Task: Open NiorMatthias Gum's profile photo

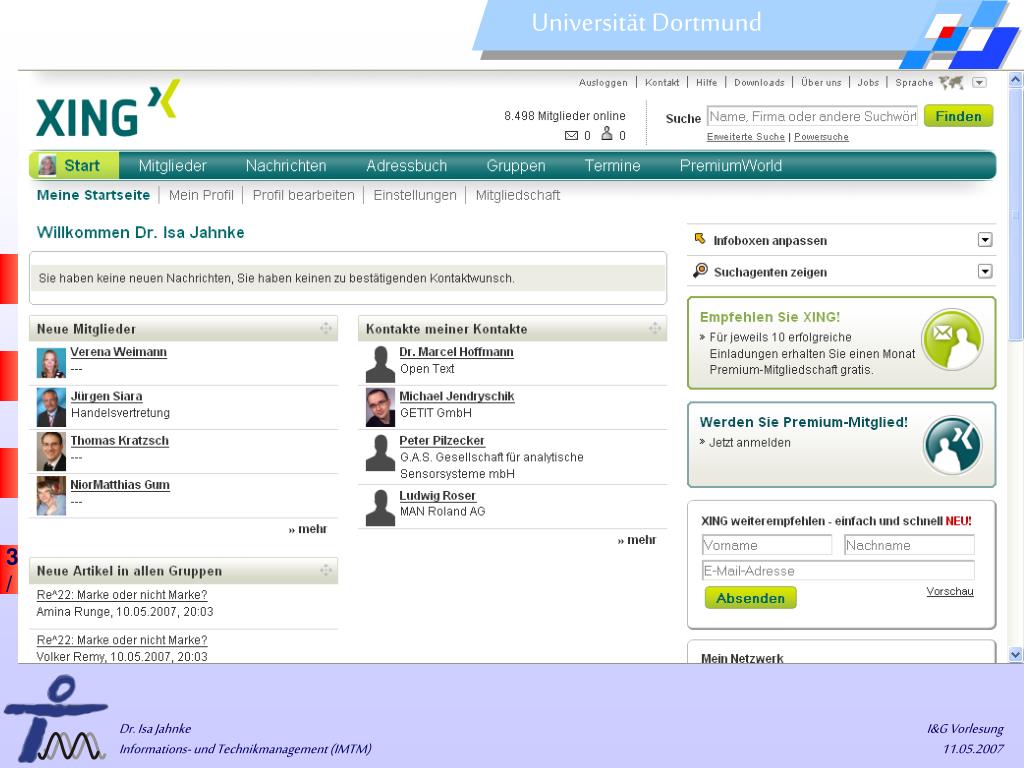Action: (51, 496)
